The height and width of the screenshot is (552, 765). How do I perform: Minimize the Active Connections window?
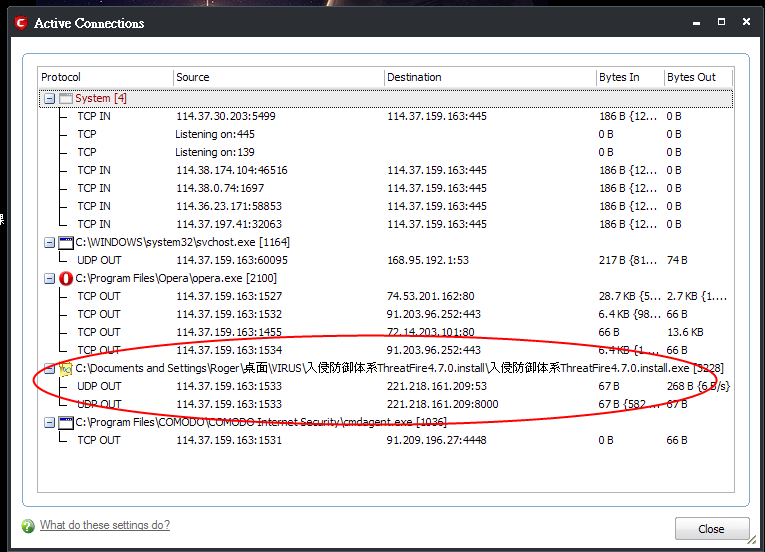[697, 22]
